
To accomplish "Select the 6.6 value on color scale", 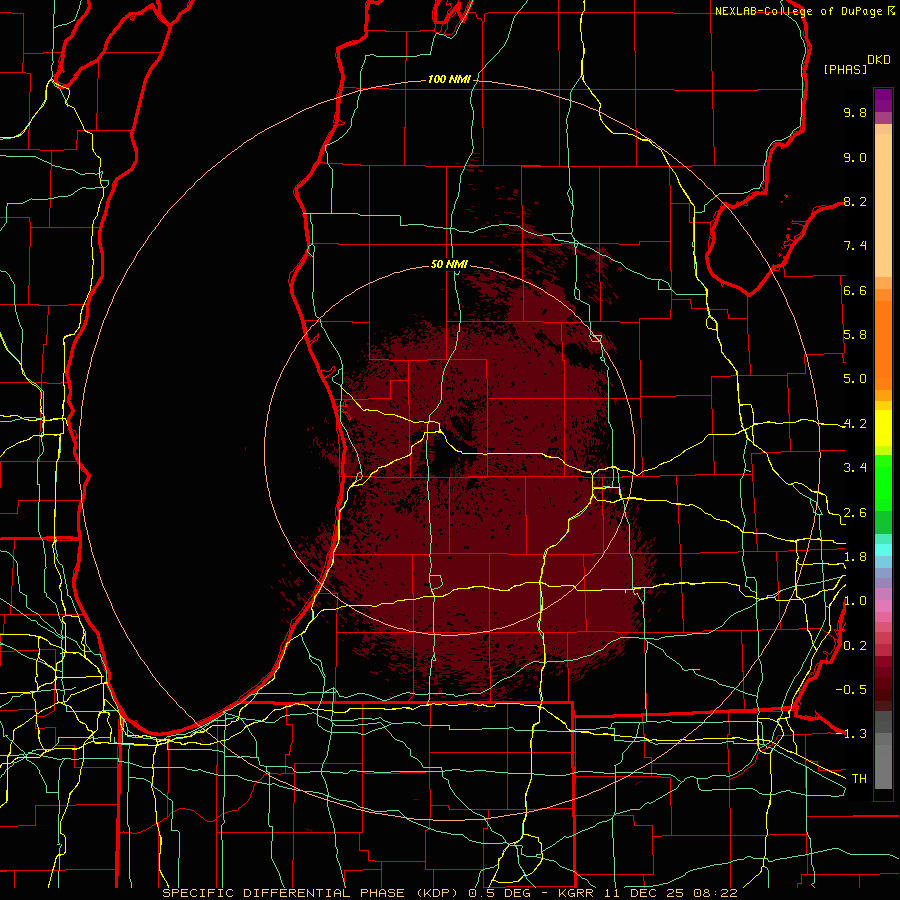I will coord(855,290).
